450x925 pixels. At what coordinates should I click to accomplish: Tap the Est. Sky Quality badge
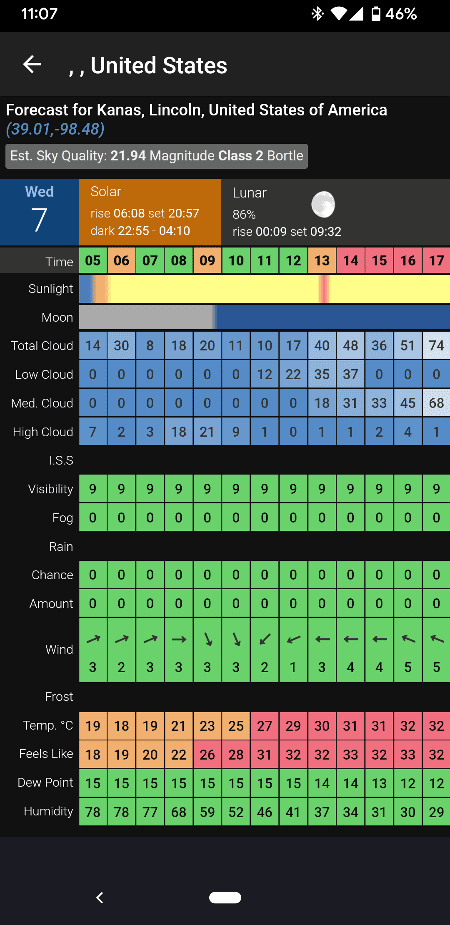[x=157, y=156]
